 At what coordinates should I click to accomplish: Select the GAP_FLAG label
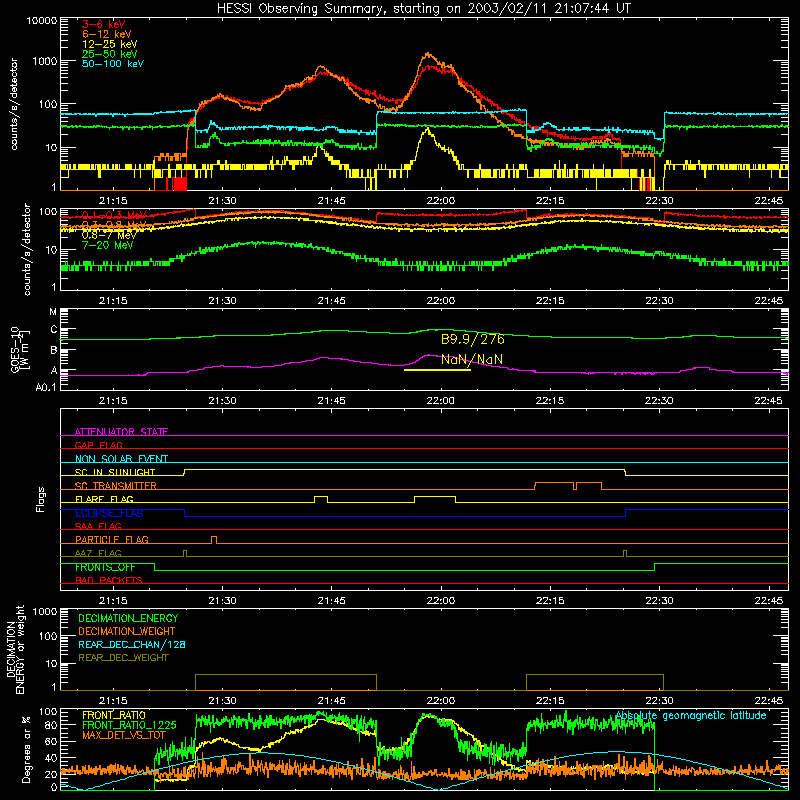pyautogui.click(x=98, y=445)
